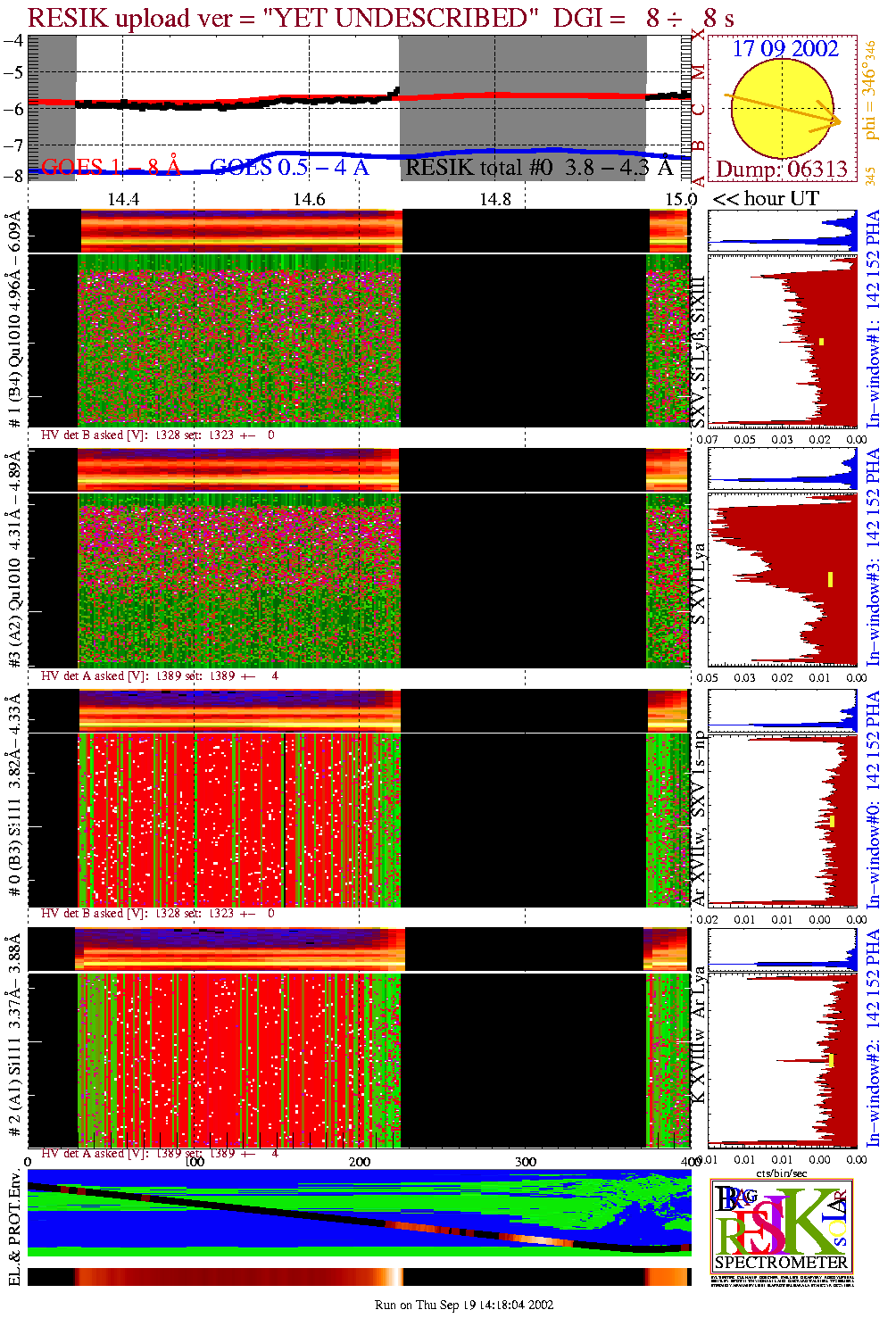Click the blue GOES 0.5 – 4 Å legend label
The height and width of the screenshot is (1318, 896).
click(288, 167)
